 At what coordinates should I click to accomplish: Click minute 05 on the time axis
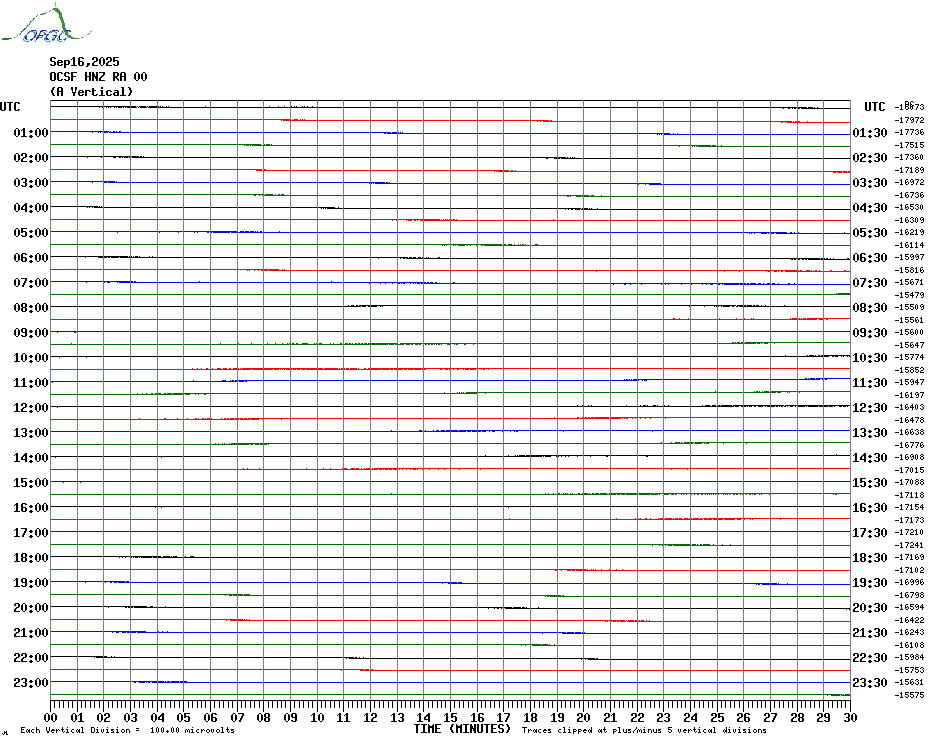(x=184, y=717)
